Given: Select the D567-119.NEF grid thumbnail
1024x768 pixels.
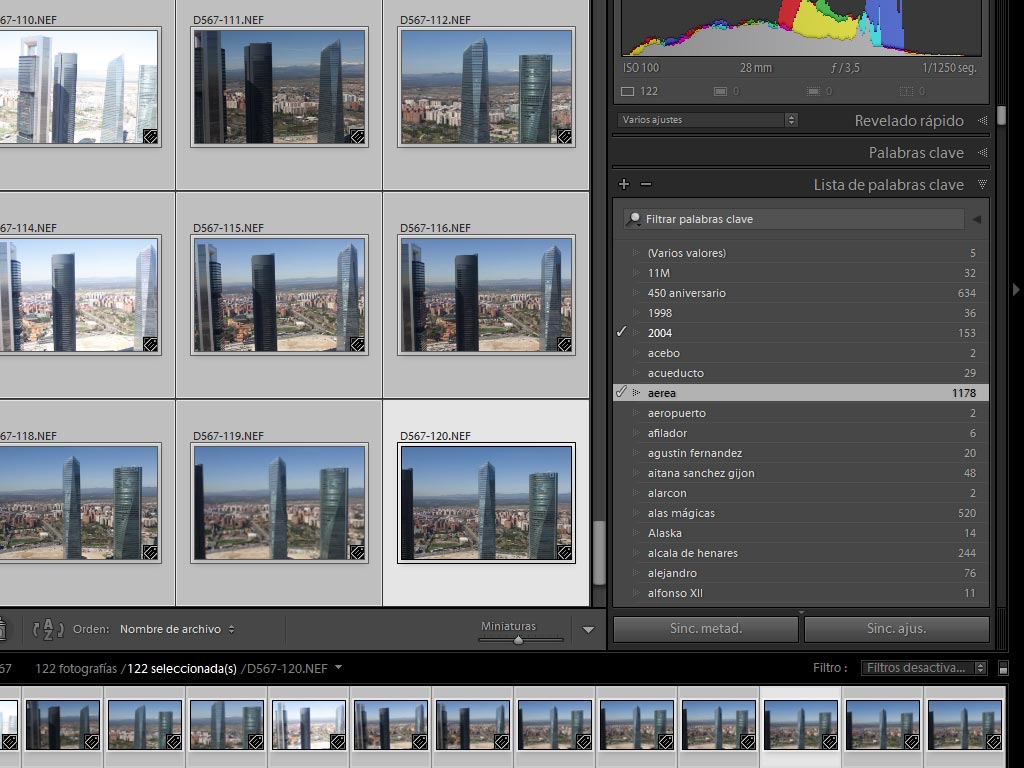Looking at the screenshot, I should [280, 503].
